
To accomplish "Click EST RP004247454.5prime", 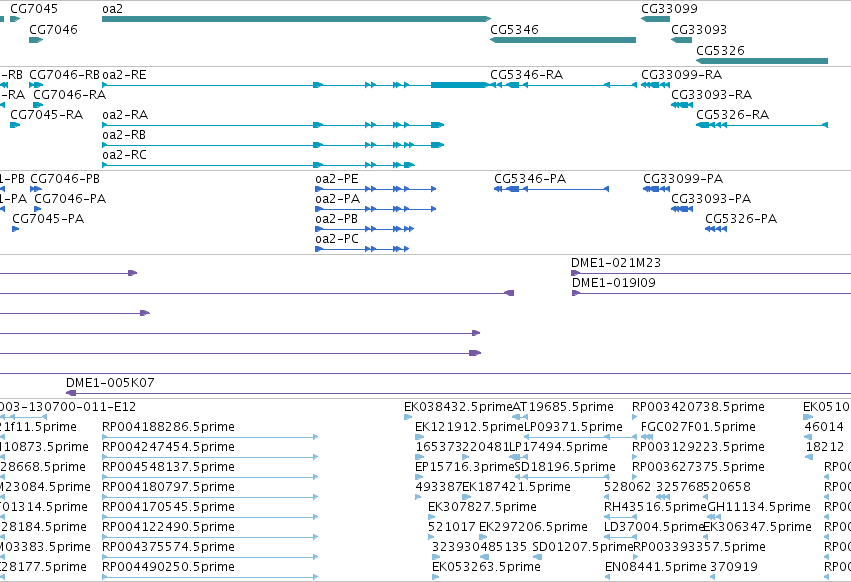I will (x=168, y=447).
